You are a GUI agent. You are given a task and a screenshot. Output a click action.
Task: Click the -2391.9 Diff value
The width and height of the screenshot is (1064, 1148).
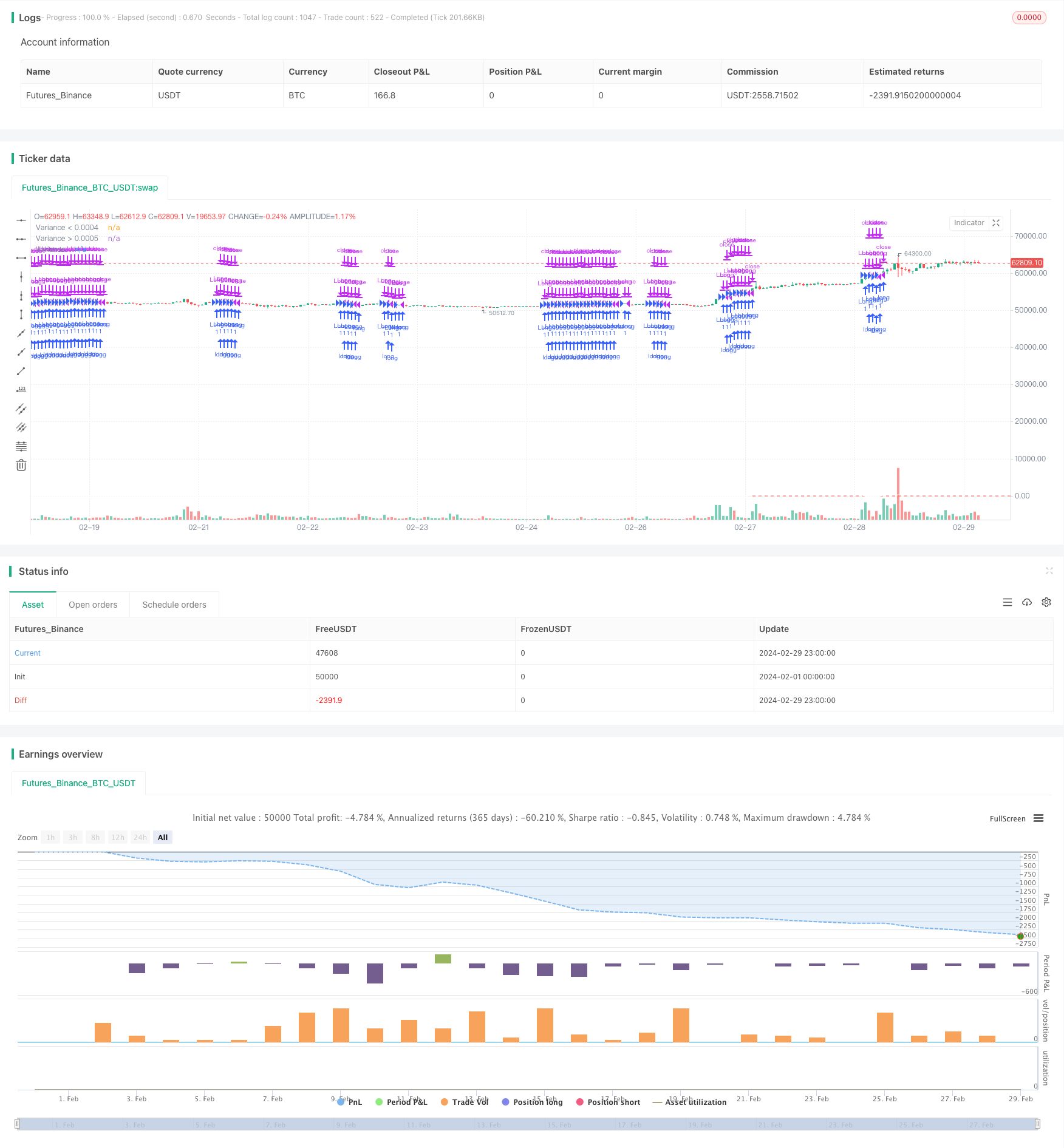pos(329,701)
